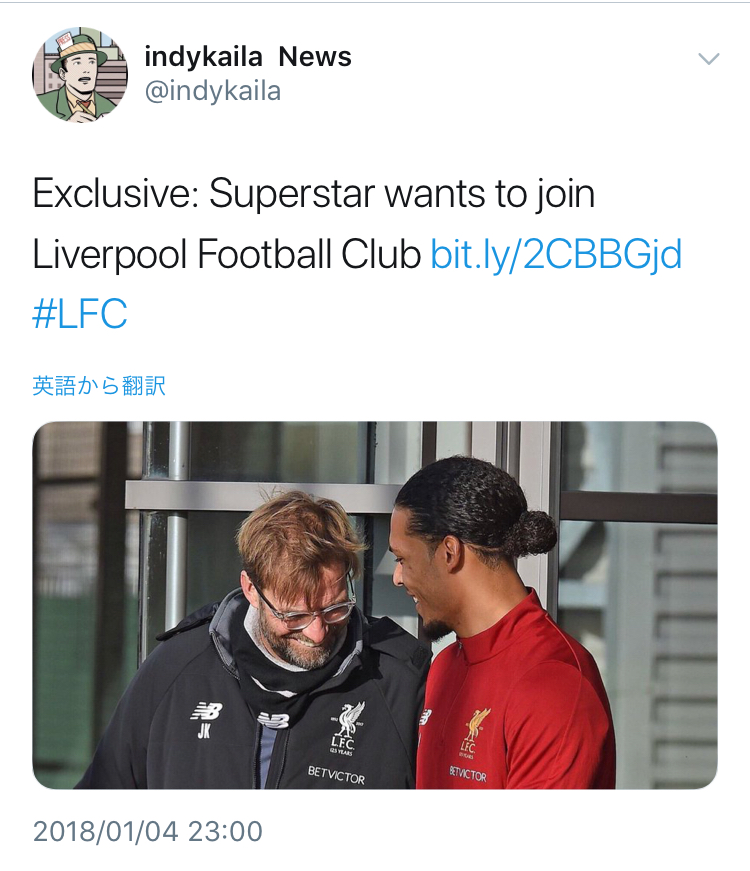Click the 2018/01/04 23:00 timestamp
Image resolution: width=750 pixels, height=871 pixels.
[148, 831]
